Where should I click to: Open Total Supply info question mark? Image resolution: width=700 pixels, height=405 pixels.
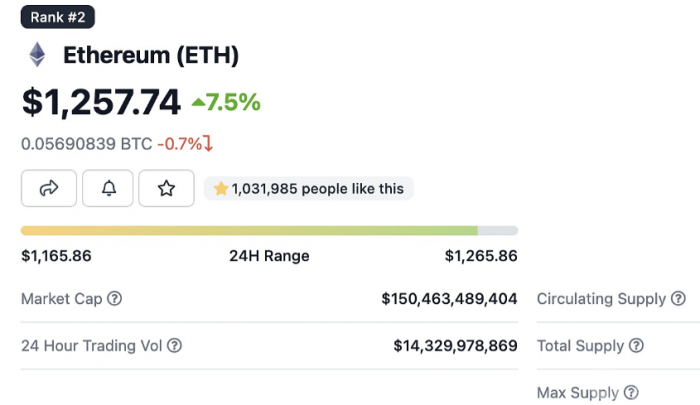(636, 345)
